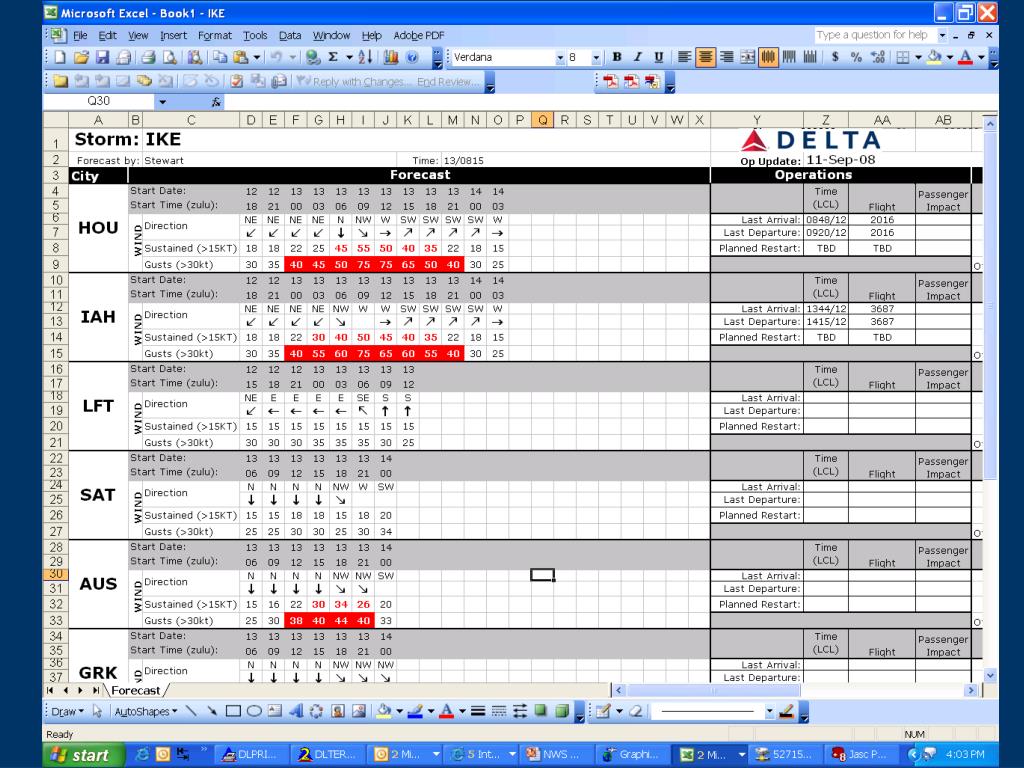The width and height of the screenshot is (1024, 768).
Task: Apply the Currency style dollar icon
Action: [x=835, y=57]
